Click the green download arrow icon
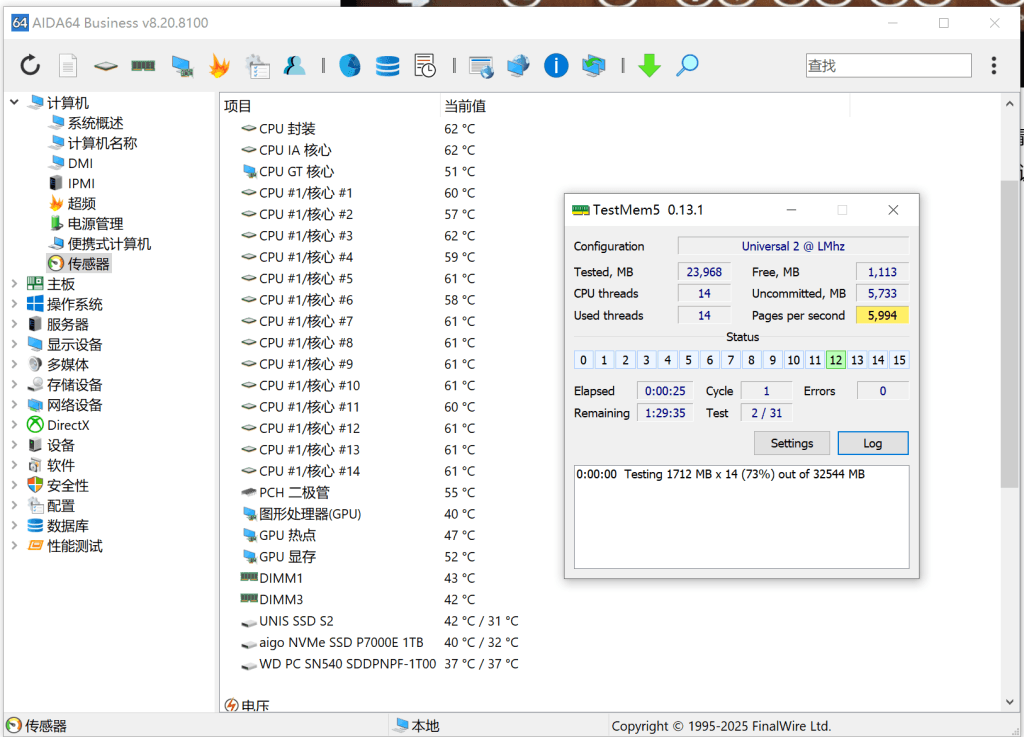Image resolution: width=1024 pixels, height=737 pixels. click(649, 65)
